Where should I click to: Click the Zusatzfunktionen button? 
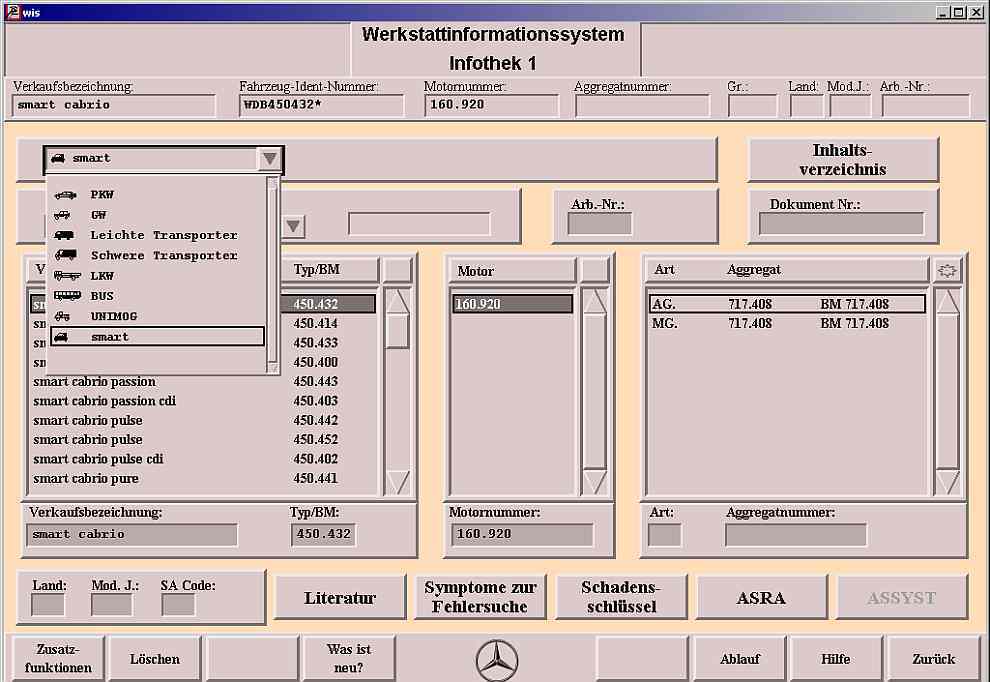click(58, 659)
